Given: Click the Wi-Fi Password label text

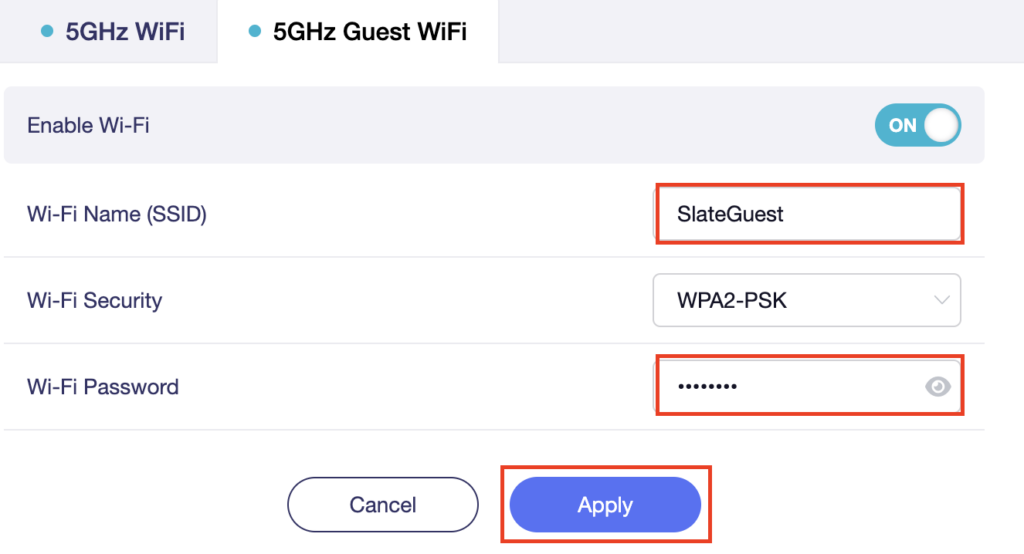Looking at the screenshot, I should (102, 386).
